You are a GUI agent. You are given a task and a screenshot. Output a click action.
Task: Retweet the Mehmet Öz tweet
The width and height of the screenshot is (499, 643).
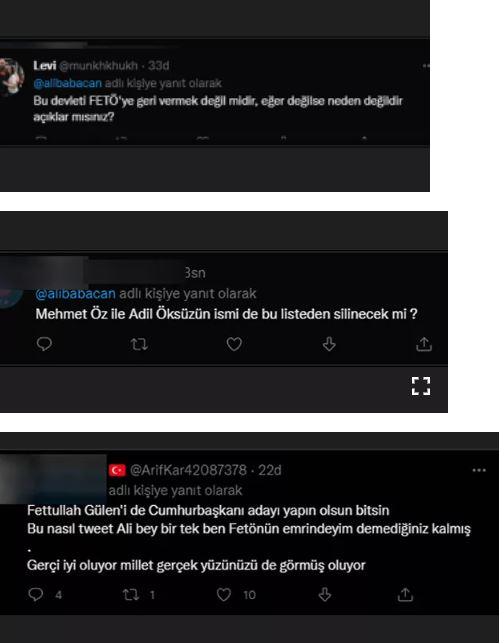(139, 344)
